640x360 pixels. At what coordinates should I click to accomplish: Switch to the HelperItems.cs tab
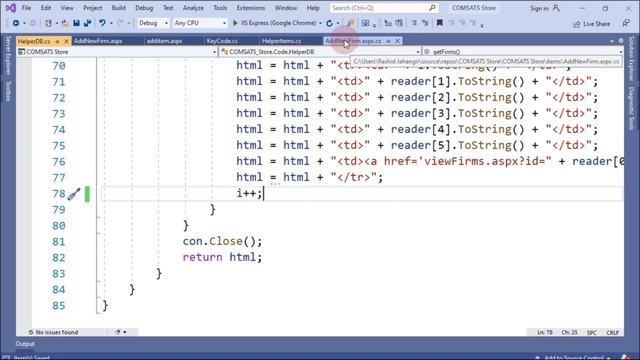click(281, 41)
